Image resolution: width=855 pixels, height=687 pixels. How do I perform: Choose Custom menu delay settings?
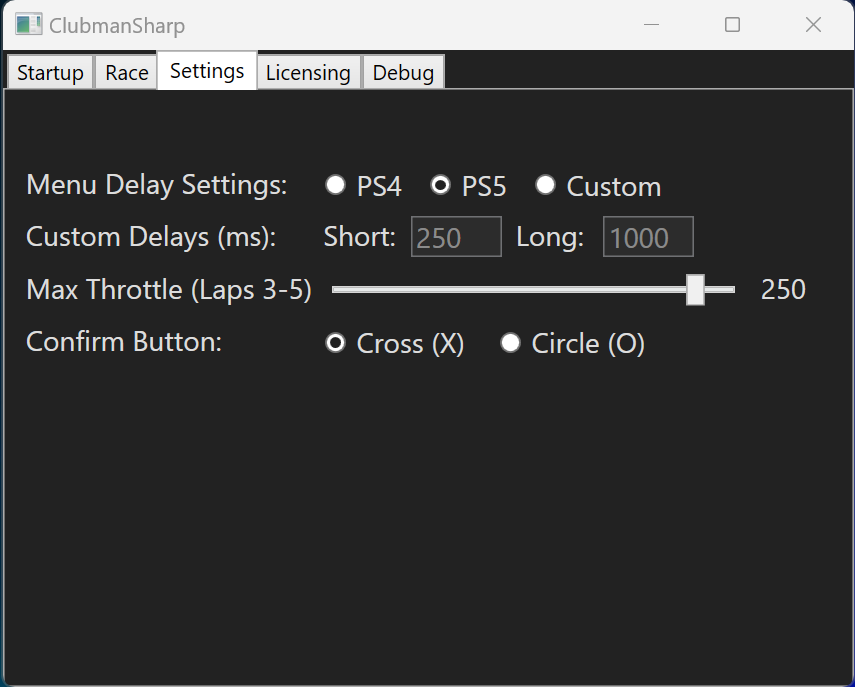pos(545,185)
